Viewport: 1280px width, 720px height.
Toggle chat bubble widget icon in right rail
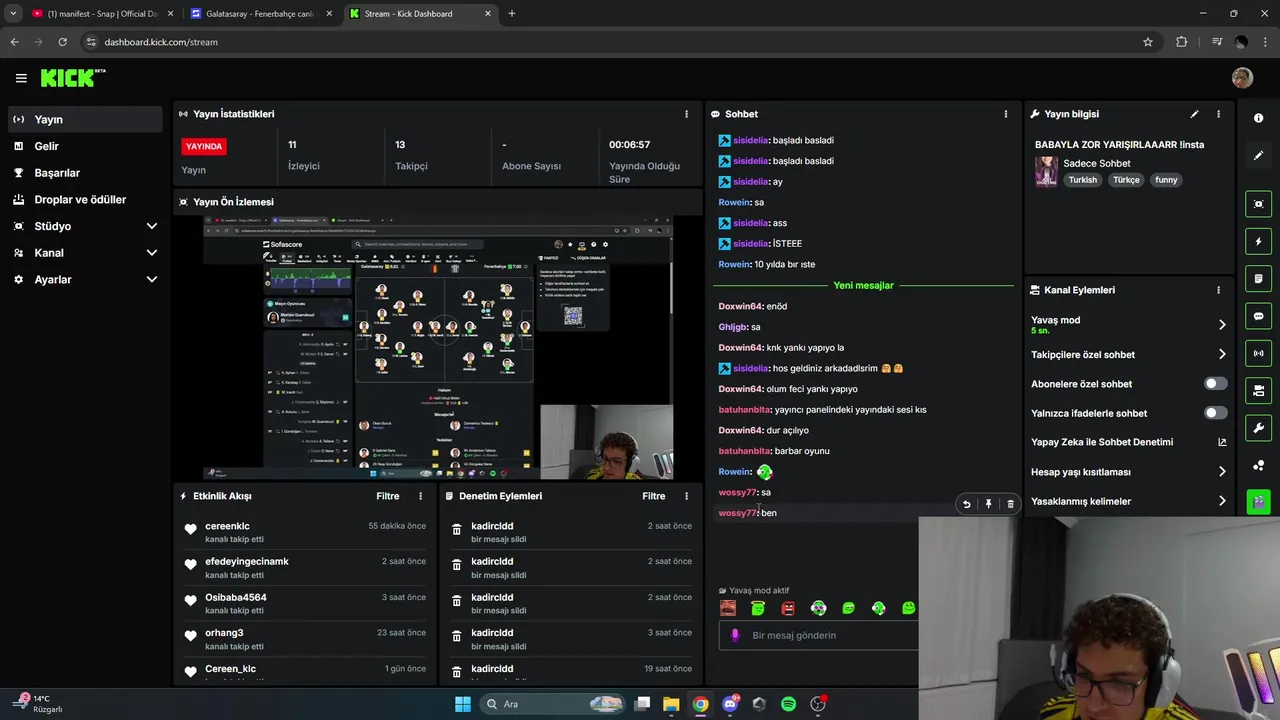coord(1258,316)
